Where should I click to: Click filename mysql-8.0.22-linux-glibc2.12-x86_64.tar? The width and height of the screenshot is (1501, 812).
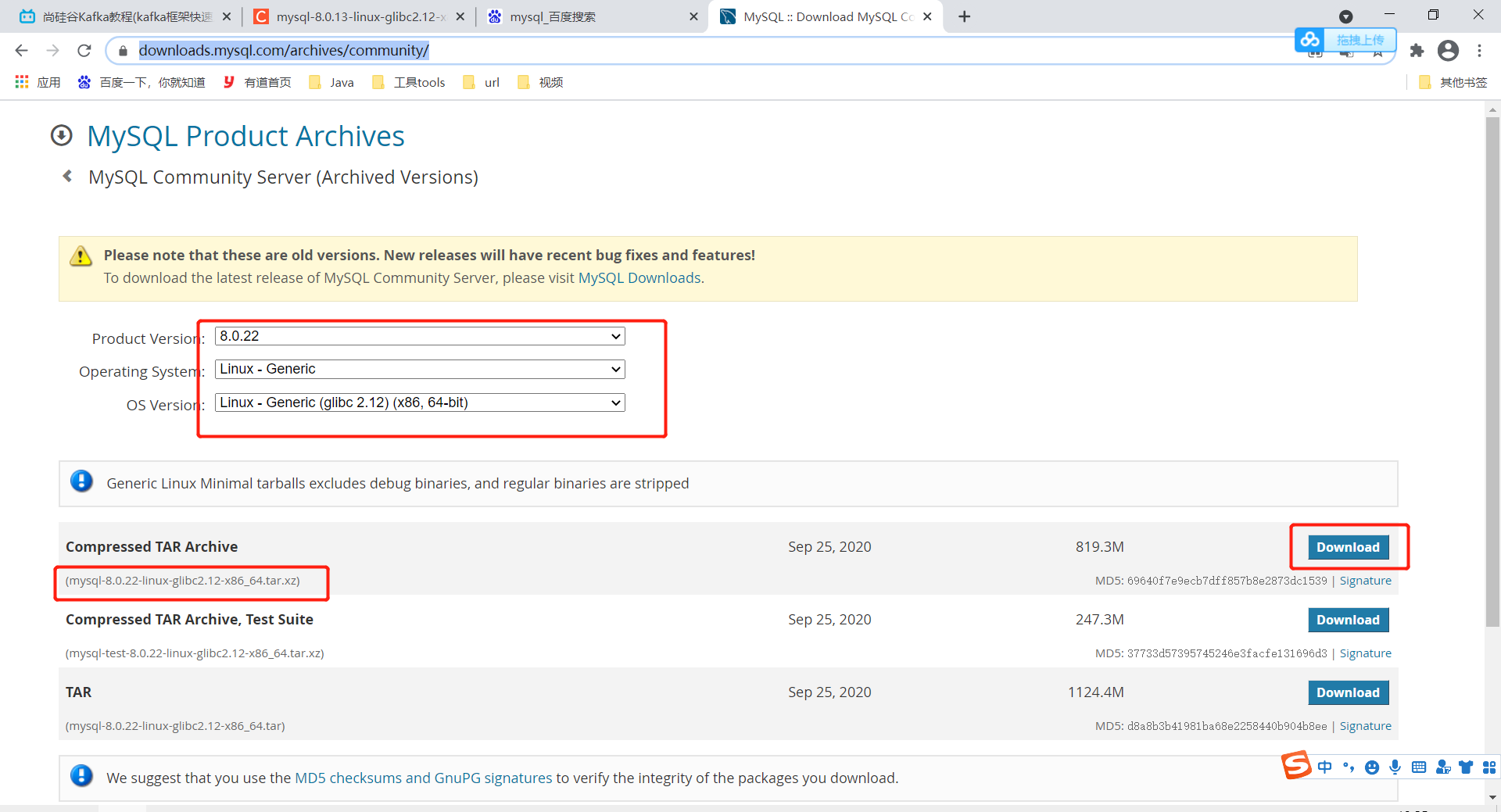click(175, 726)
